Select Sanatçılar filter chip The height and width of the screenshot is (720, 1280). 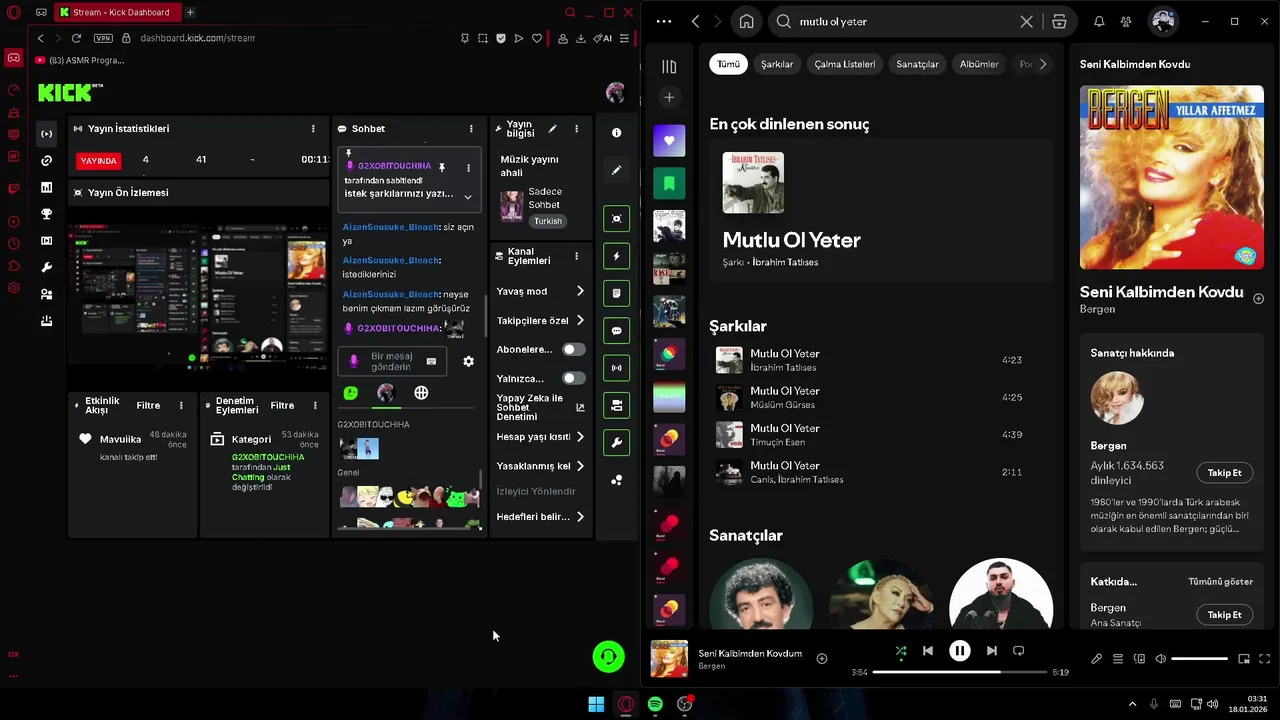coord(917,64)
